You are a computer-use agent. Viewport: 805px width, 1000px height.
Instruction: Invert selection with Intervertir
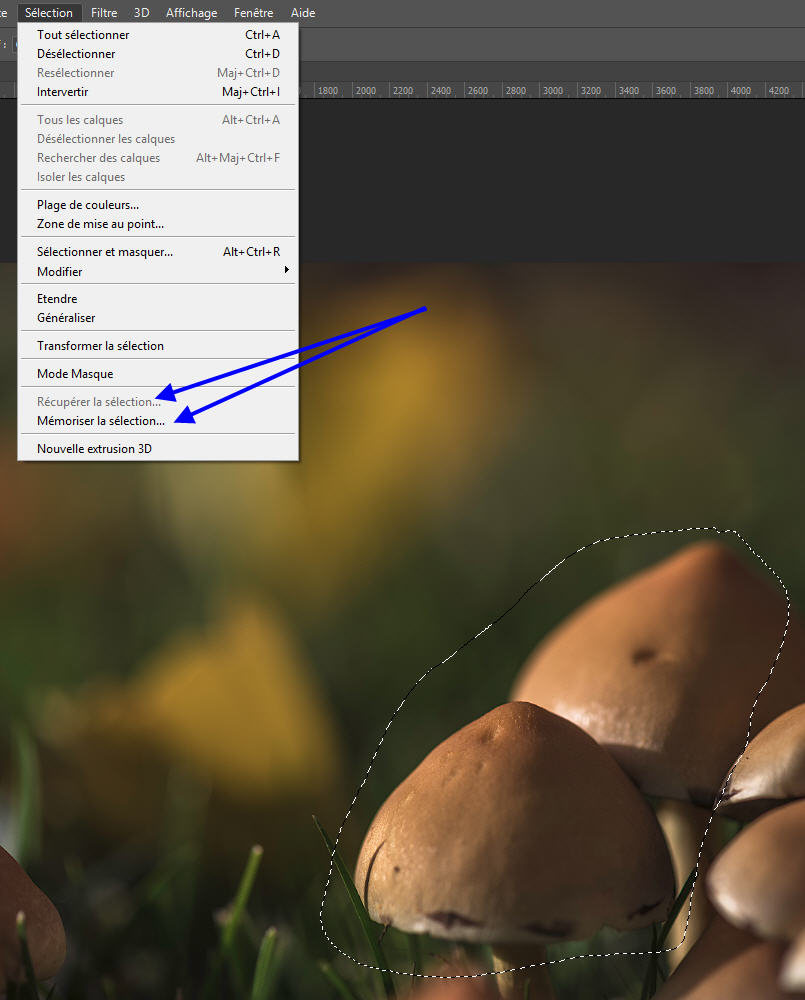63,92
